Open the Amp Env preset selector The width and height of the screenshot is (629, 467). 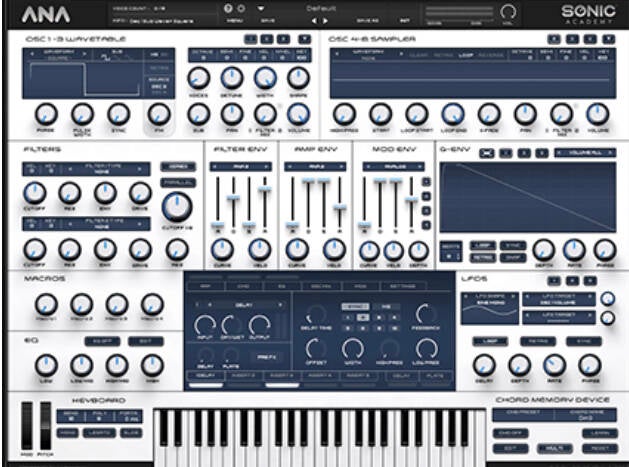(315, 166)
